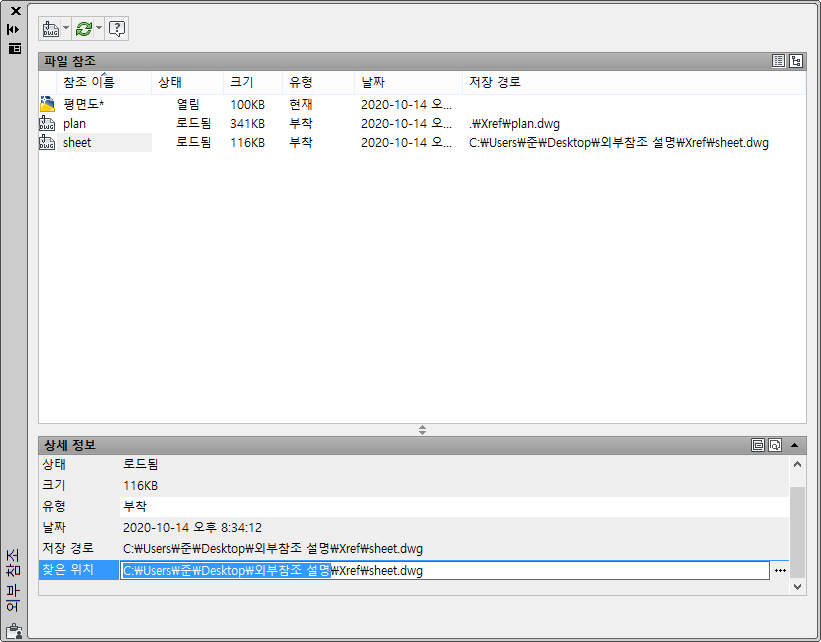Select the sheet reference row
This screenshot has height=642, width=821.
pyautogui.click(x=422, y=142)
